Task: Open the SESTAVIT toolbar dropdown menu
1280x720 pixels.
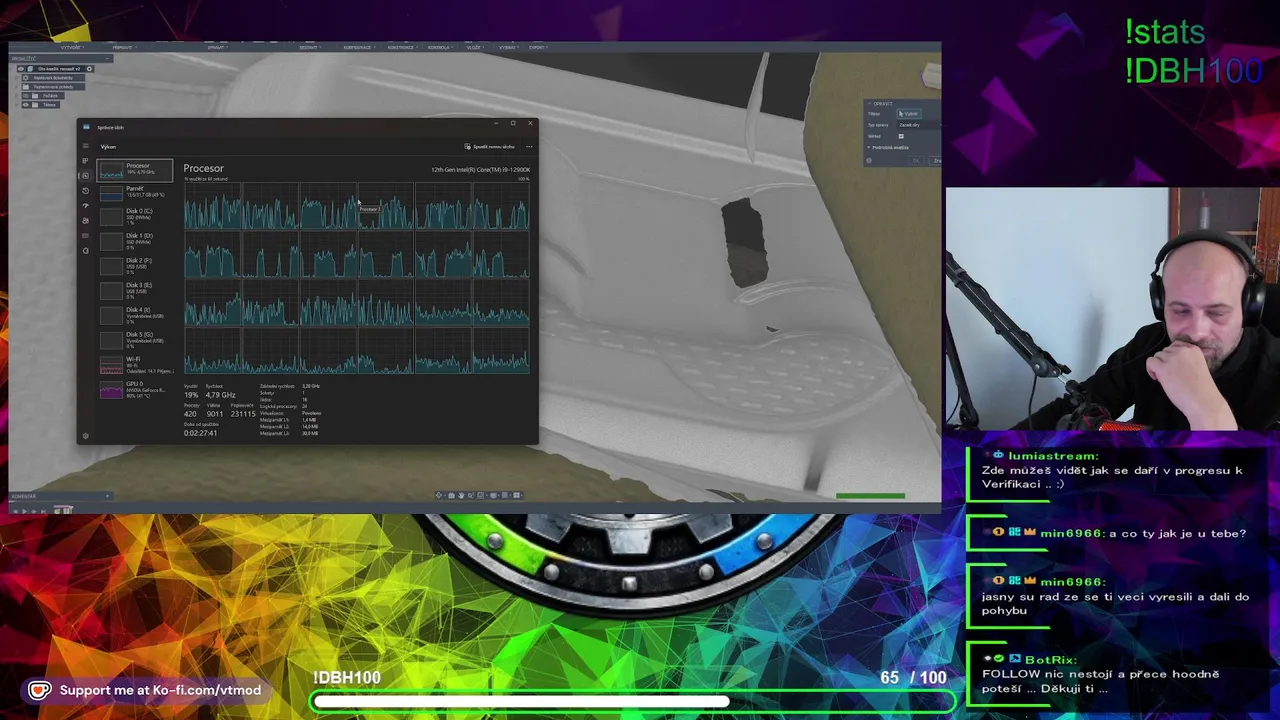Action: (310, 48)
